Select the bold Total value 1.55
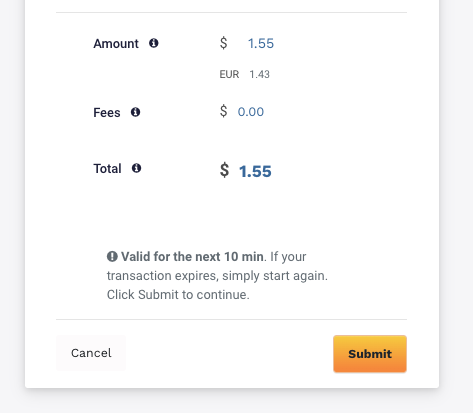Screen dimensions: 473x413 255,171
